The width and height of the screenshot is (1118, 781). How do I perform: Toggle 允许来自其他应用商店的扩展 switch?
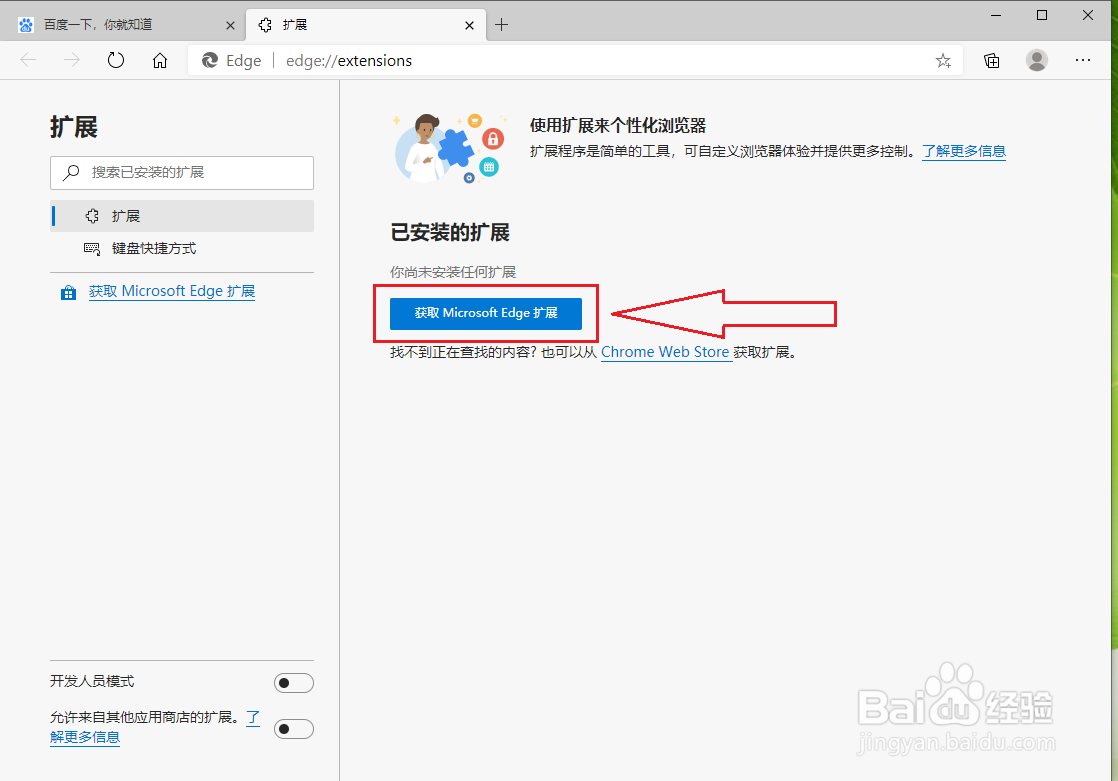pyautogui.click(x=294, y=729)
